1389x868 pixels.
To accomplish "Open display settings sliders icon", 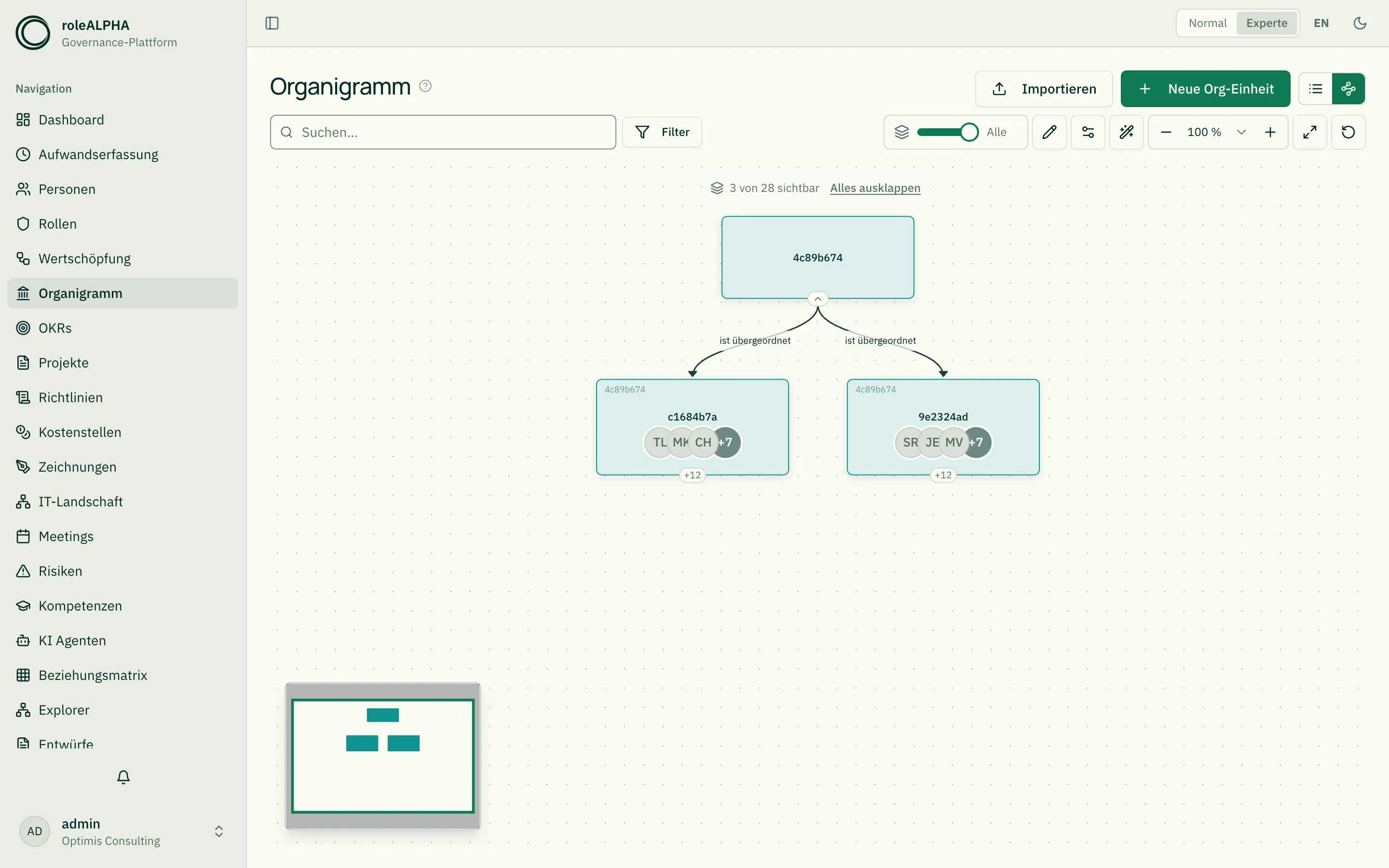I will (1088, 132).
